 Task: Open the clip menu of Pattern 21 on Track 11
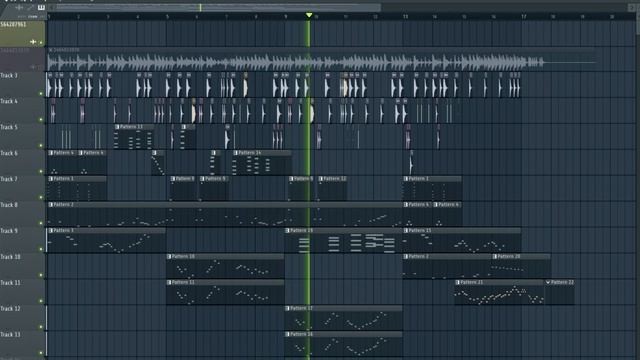458,282
